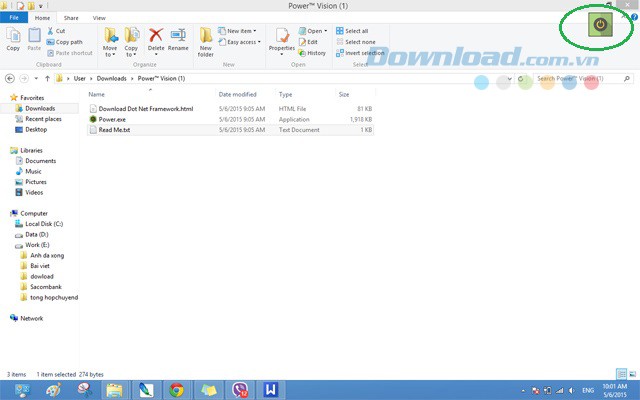Screen dimensions: 640x400
Task: Select the Power.exe file
Action: click(112, 119)
